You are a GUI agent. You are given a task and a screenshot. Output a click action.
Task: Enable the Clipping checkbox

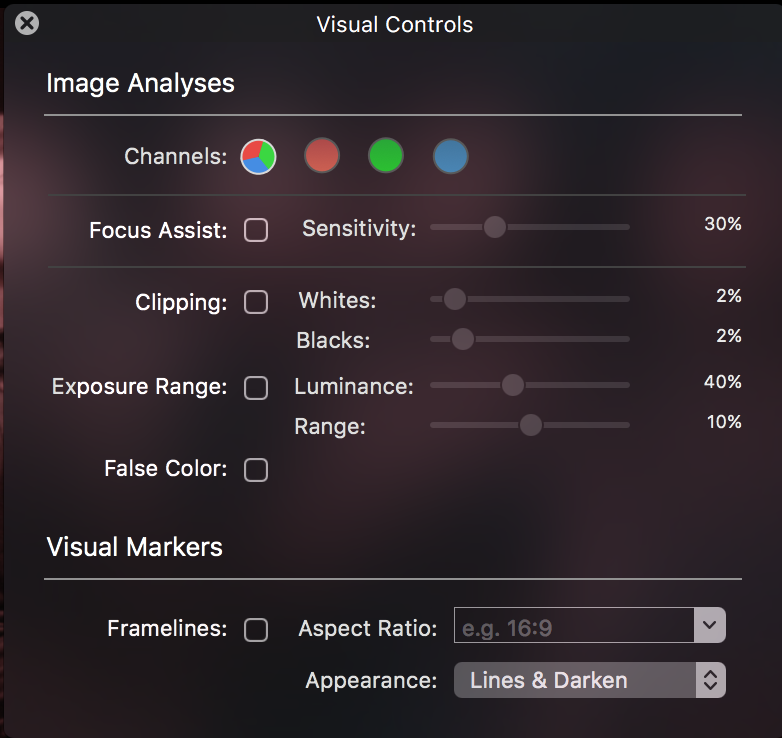(256, 302)
